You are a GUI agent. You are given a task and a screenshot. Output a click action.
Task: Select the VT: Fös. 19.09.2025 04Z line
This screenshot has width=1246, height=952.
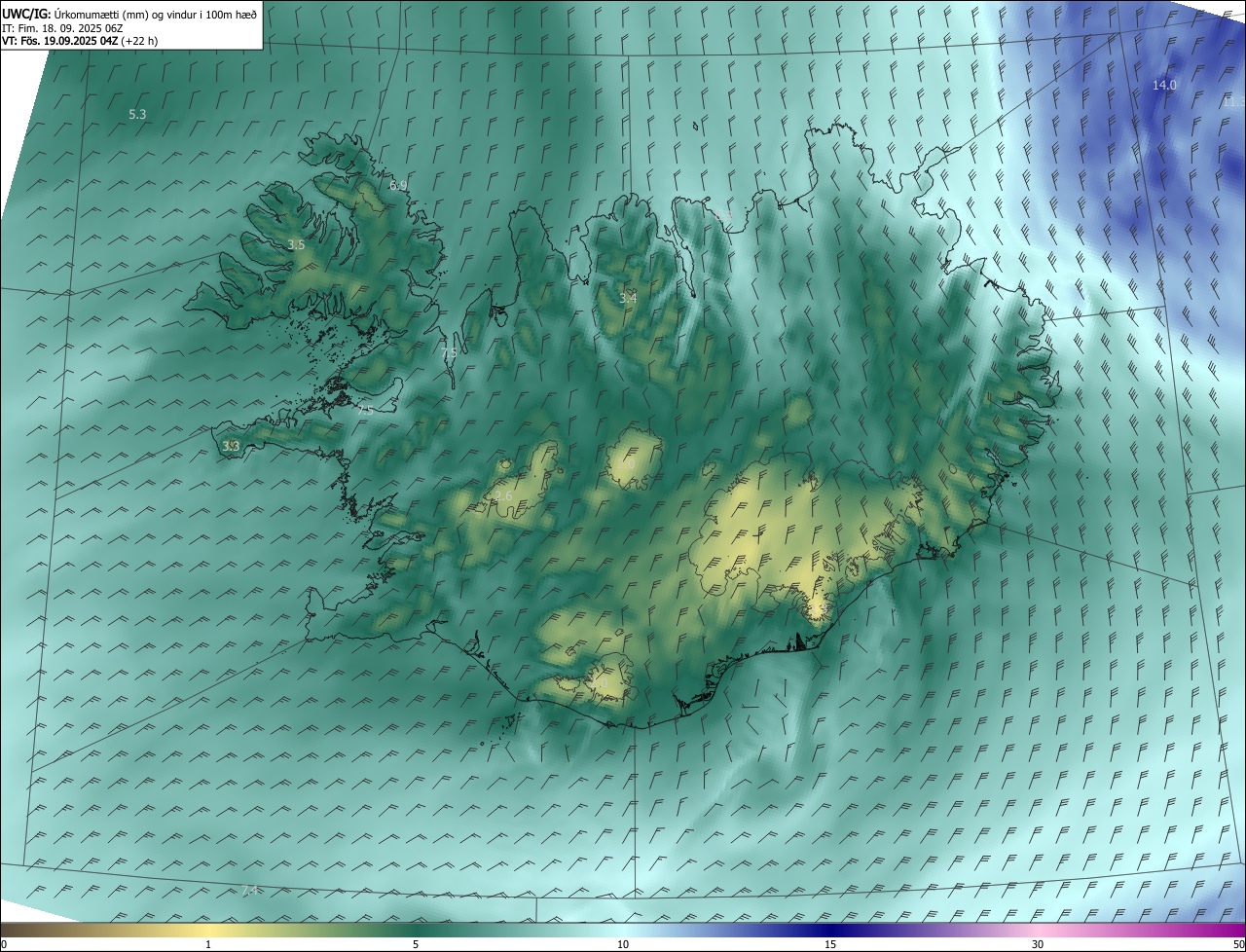coord(80,41)
